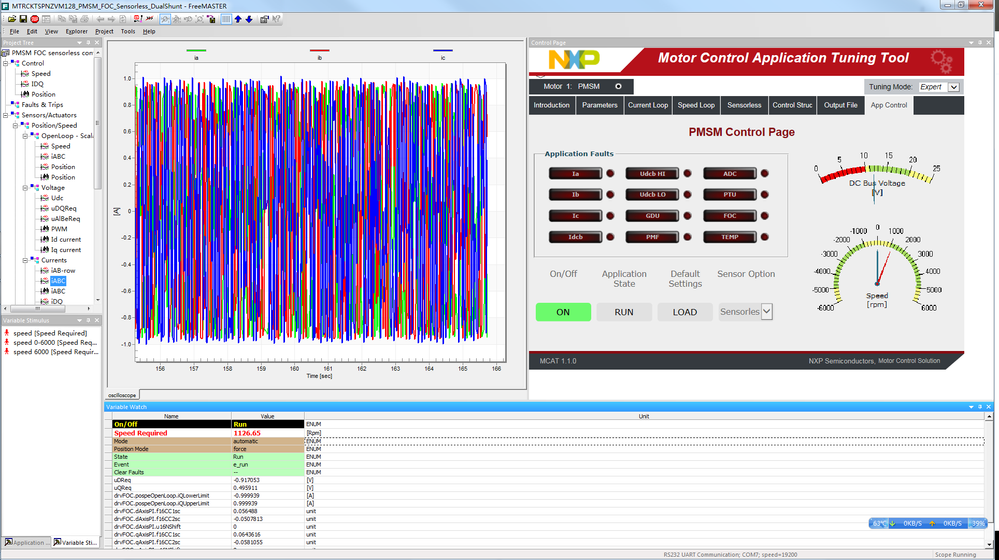The image size is (999, 560).
Task: Open uDQReq scope in Voltage group
Action: (64, 208)
